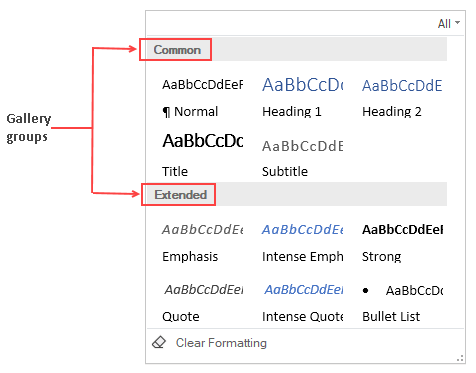Apply the Heading 1 style
The height and width of the screenshot is (373, 476).
pyautogui.click(x=303, y=97)
